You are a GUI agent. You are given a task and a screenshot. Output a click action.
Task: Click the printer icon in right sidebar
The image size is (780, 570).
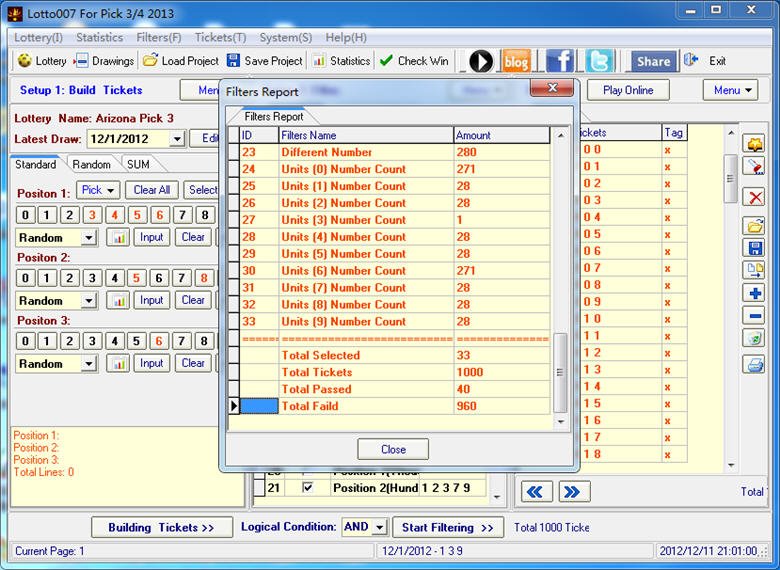[755, 365]
